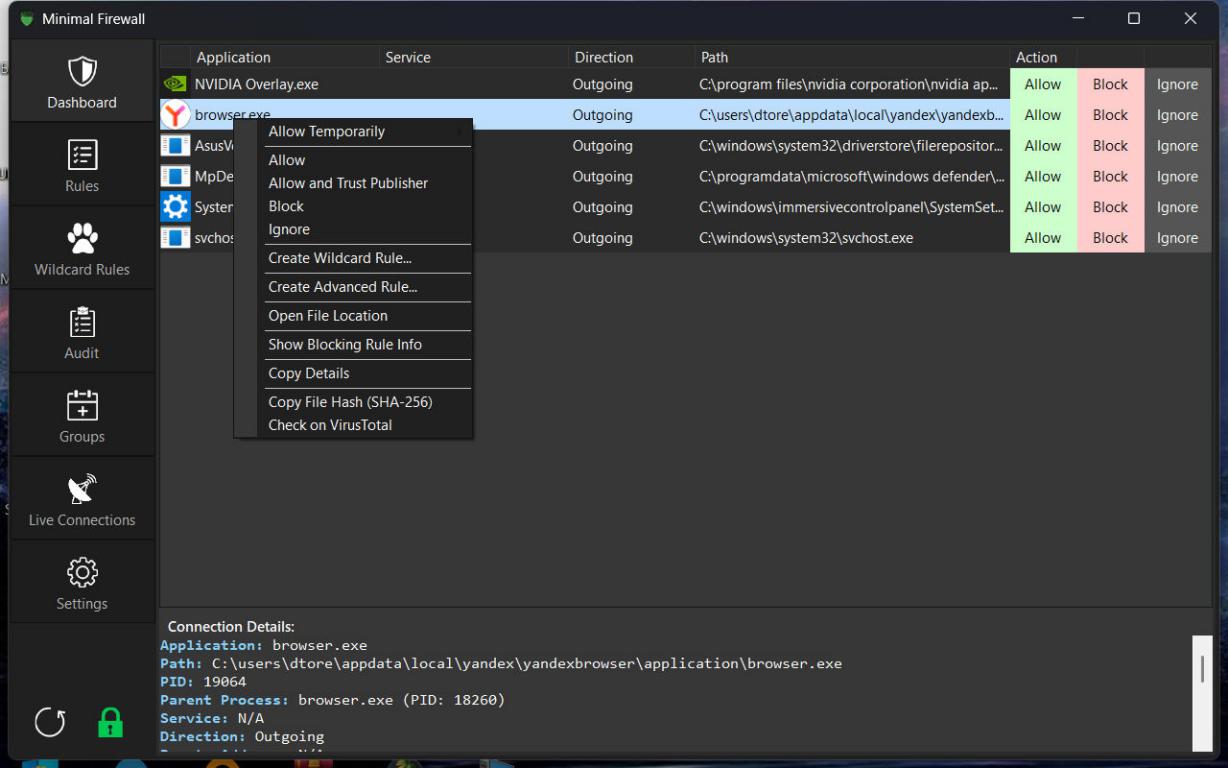
Task: Open Live Connections satellite dish icon
Action: [81, 489]
